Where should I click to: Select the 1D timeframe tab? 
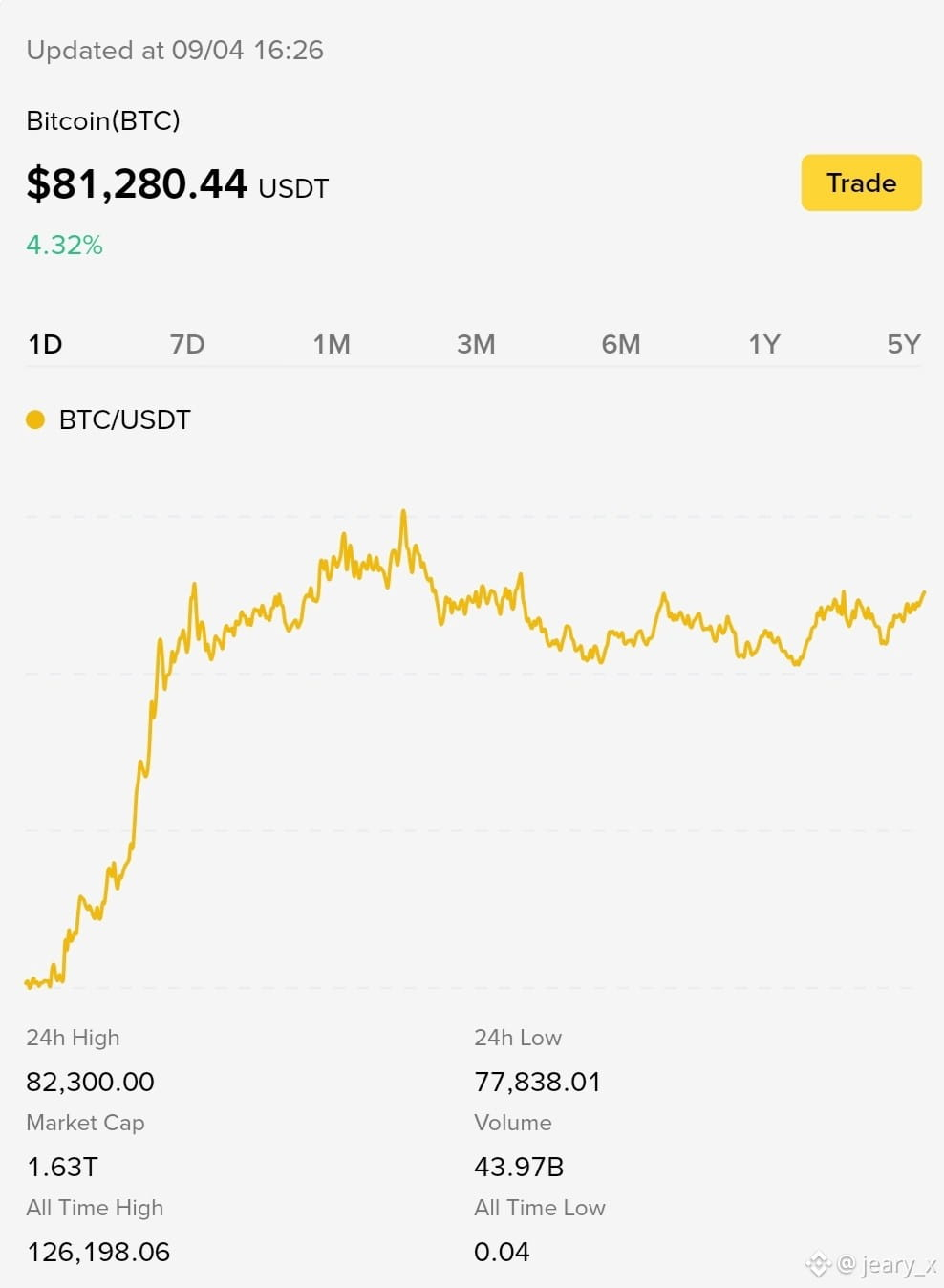[x=45, y=344]
